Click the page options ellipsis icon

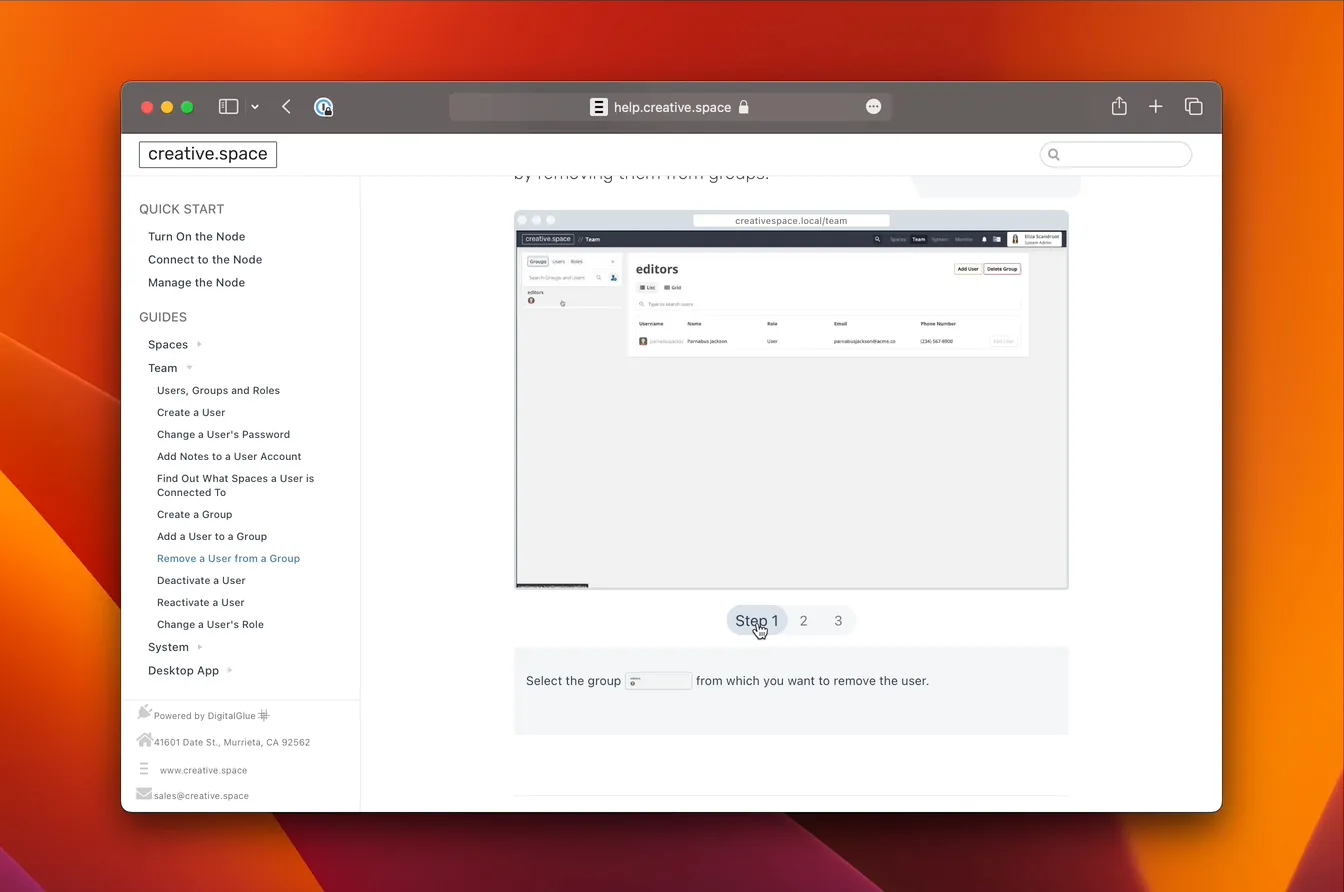873,107
